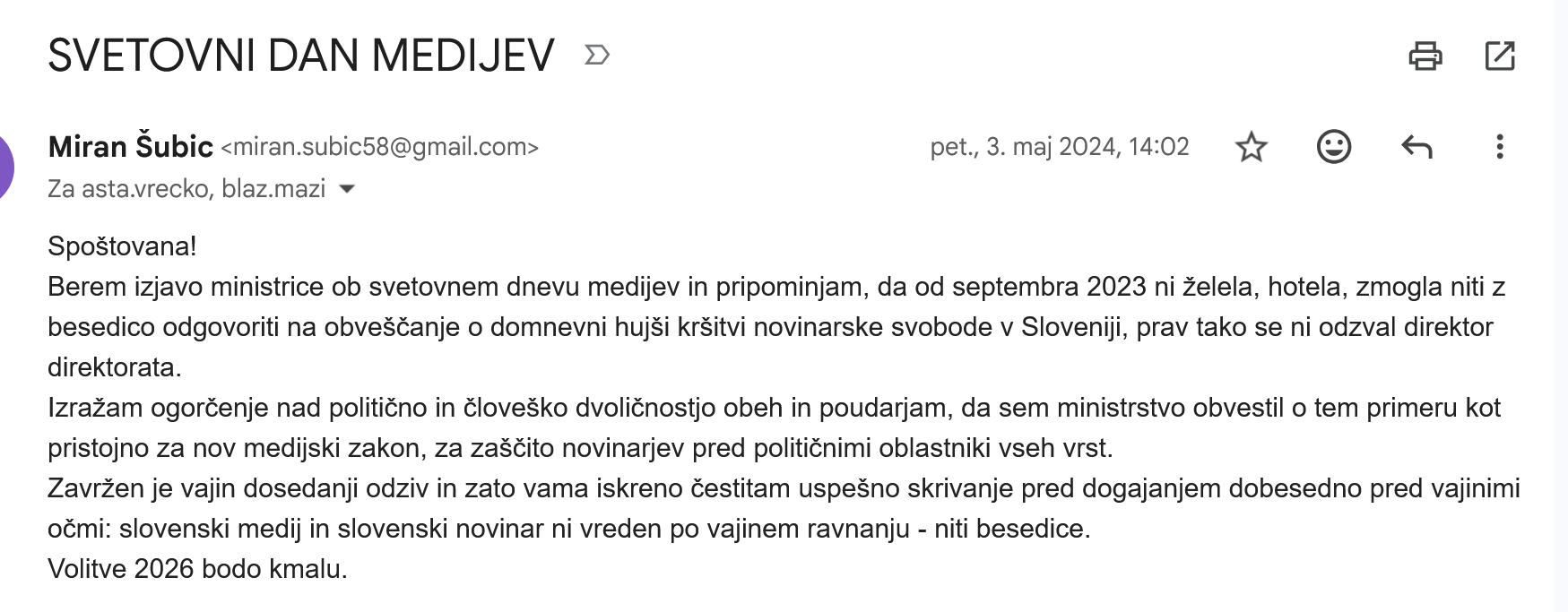Print this email with the printer icon
Image resolution: width=1568 pixels, height=612 pixels.
1425,56
